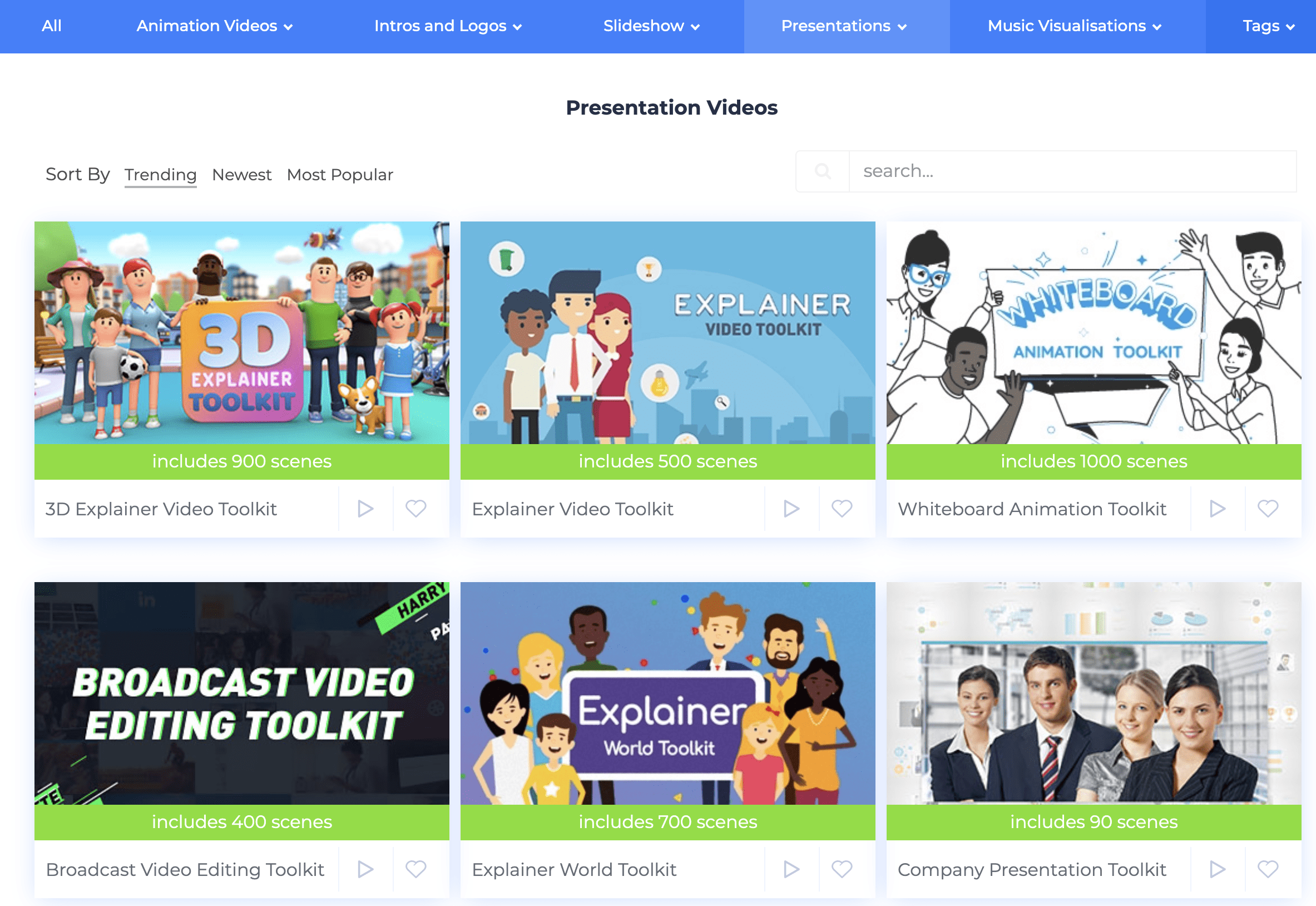Viewport: 1316px width, 906px height.
Task: Favorite the Company Presentation Toolkit
Action: pyautogui.click(x=1269, y=869)
